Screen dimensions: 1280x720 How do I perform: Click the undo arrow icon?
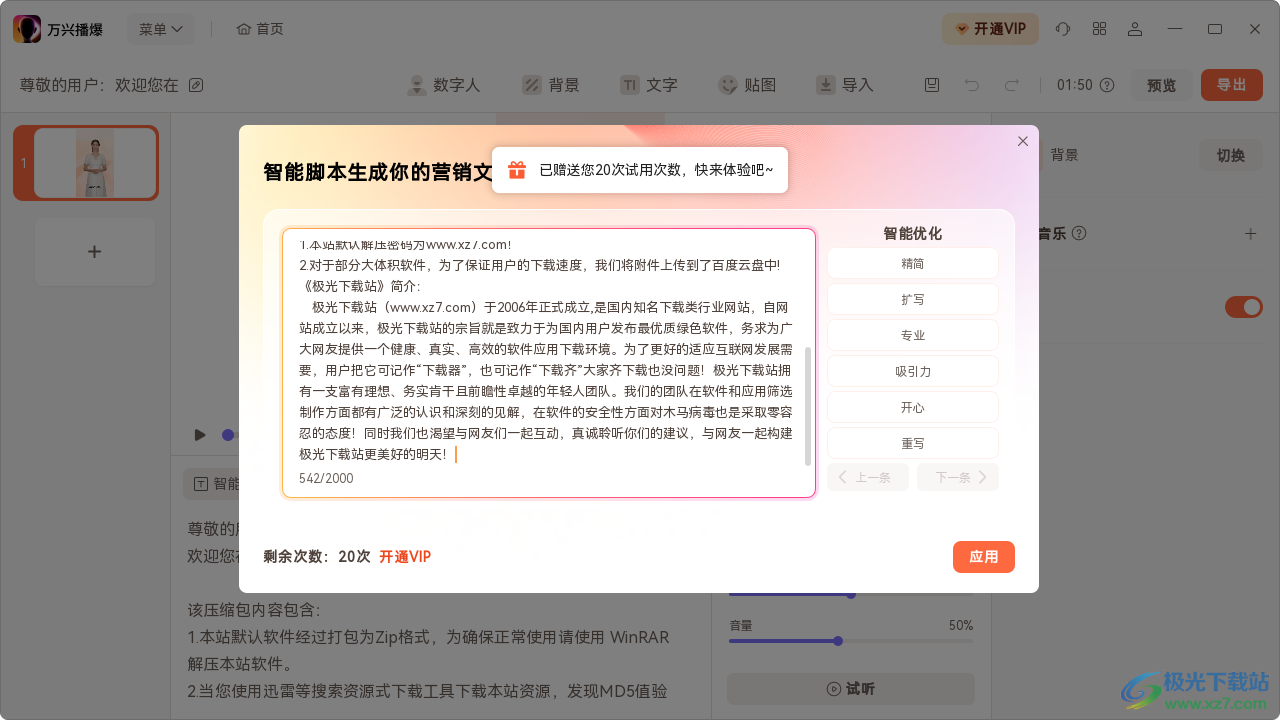click(x=972, y=85)
